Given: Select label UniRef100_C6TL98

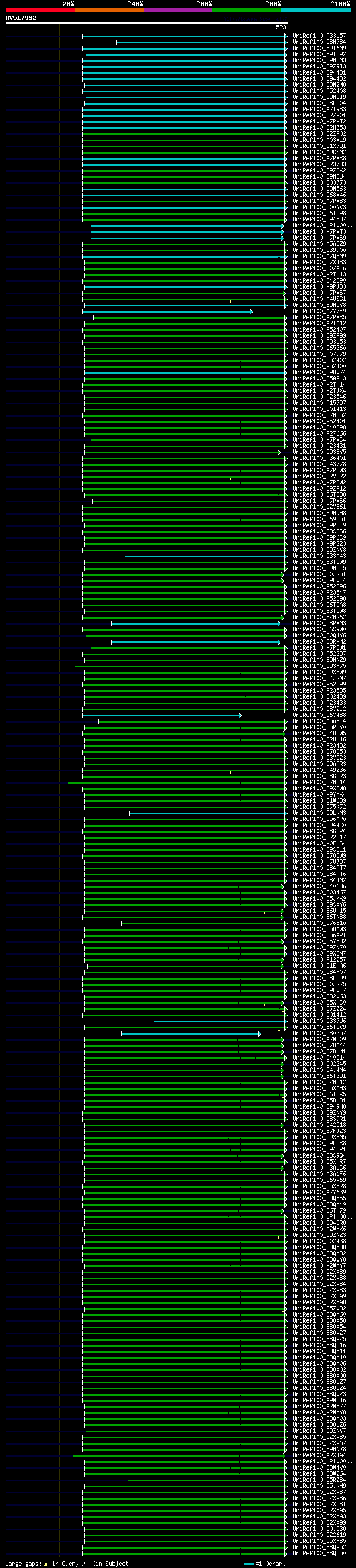Looking at the screenshot, I should click(319, 213).
